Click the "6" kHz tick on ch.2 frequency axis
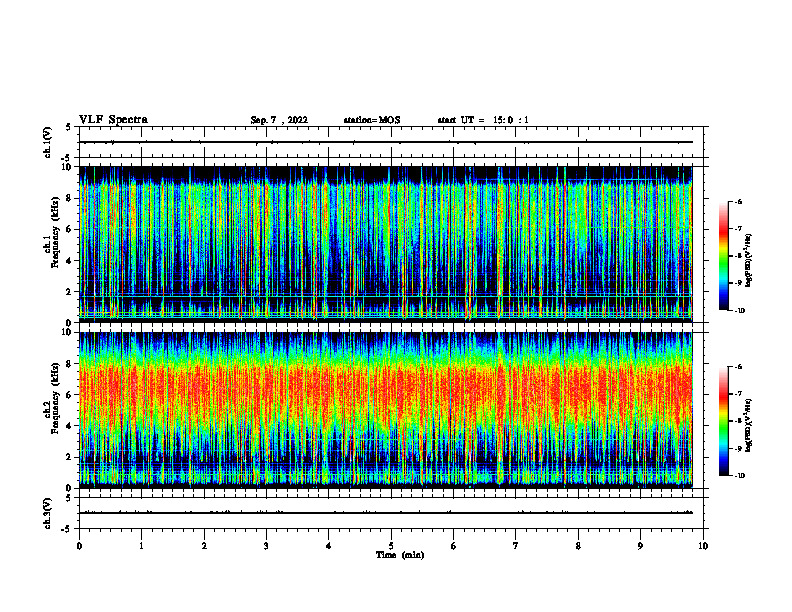 (70, 395)
